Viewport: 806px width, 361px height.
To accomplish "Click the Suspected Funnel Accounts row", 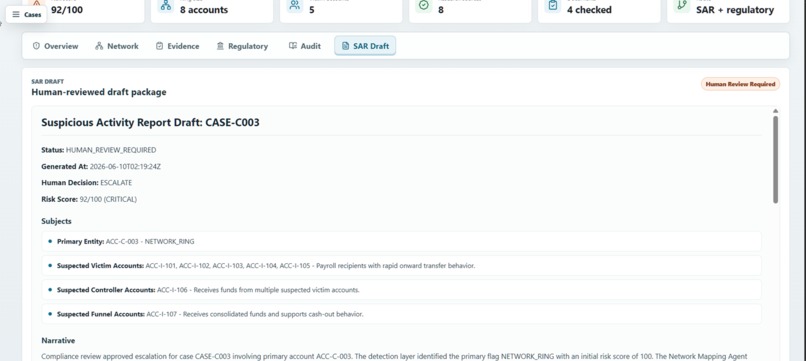I will (x=401, y=314).
